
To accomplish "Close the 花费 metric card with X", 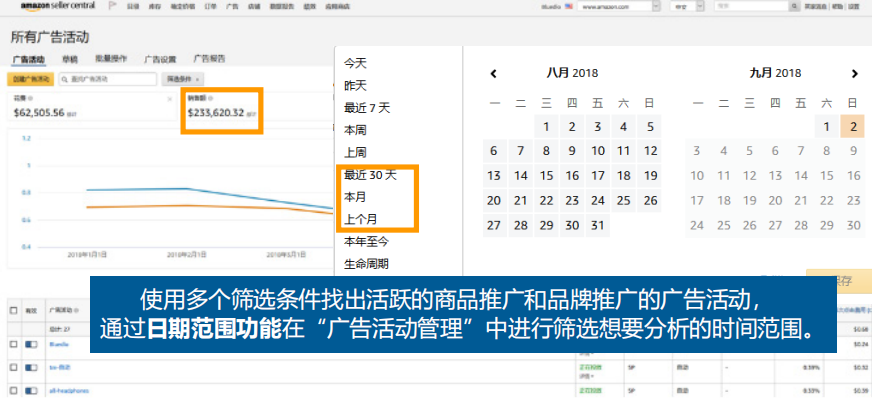I will 170,99.
